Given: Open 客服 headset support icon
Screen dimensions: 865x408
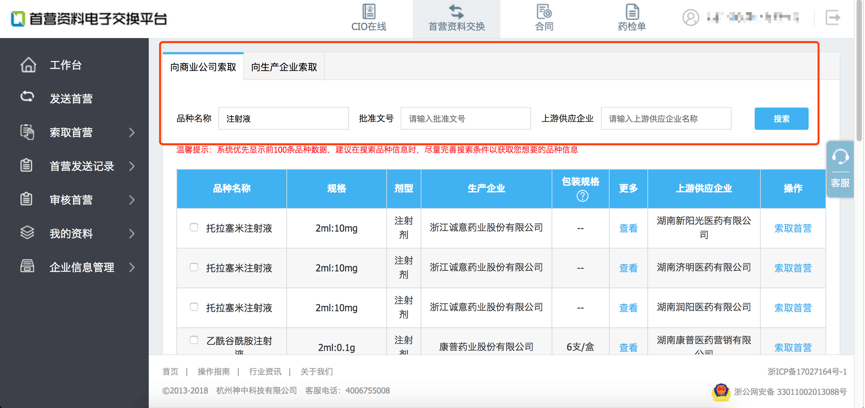Looking at the screenshot, I should click(840, 158).
